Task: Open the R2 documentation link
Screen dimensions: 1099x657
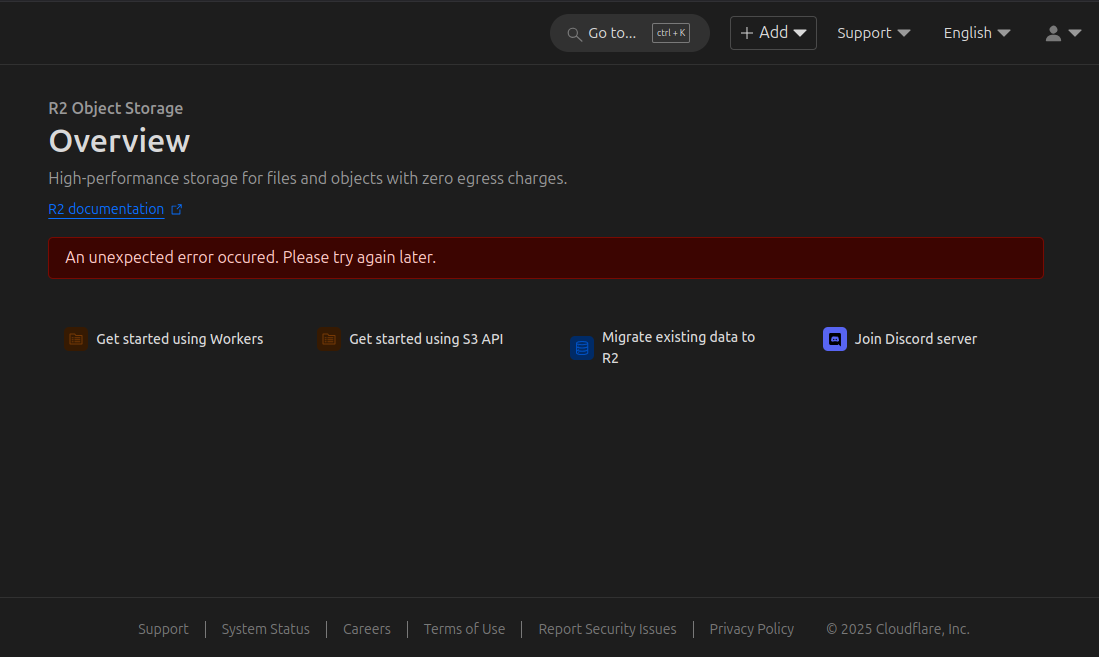Action: pyautogui.click(x=106, y=209)
